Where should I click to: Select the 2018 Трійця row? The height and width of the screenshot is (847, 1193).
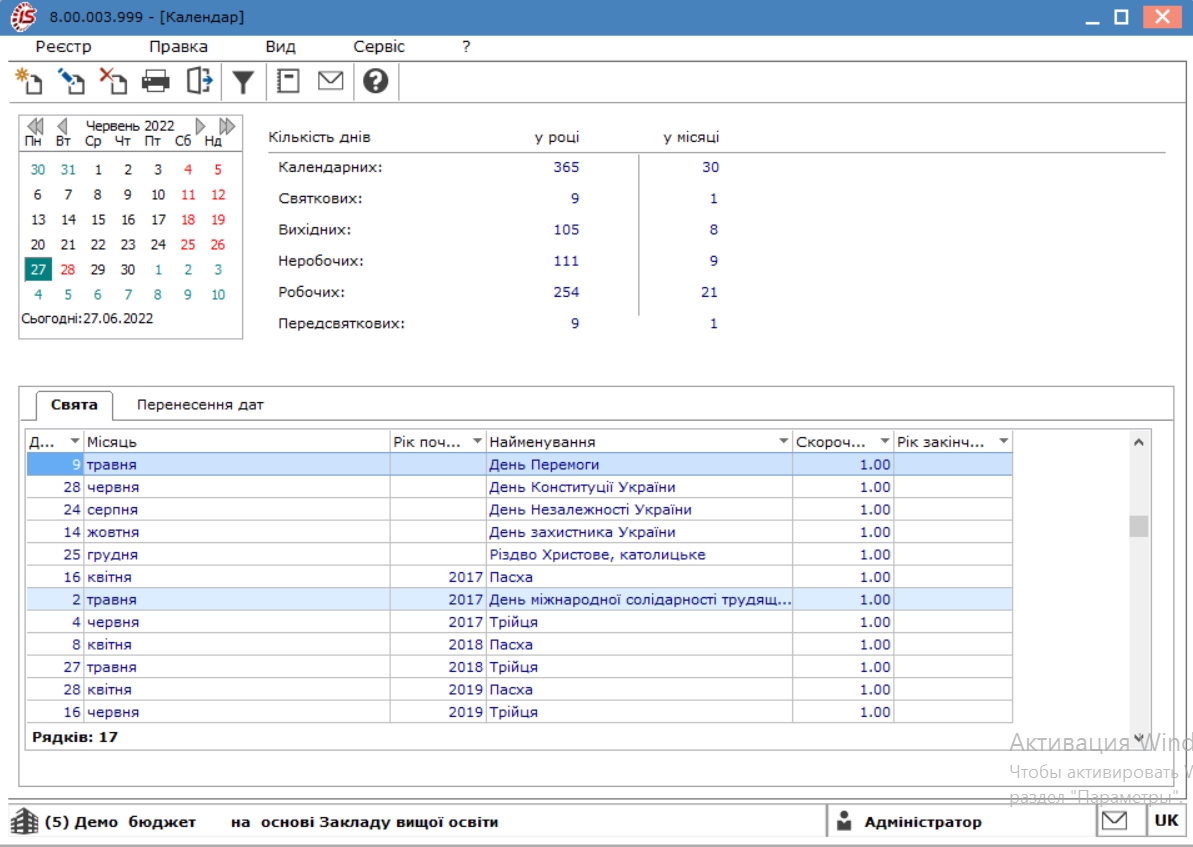(x=520, y=667)
